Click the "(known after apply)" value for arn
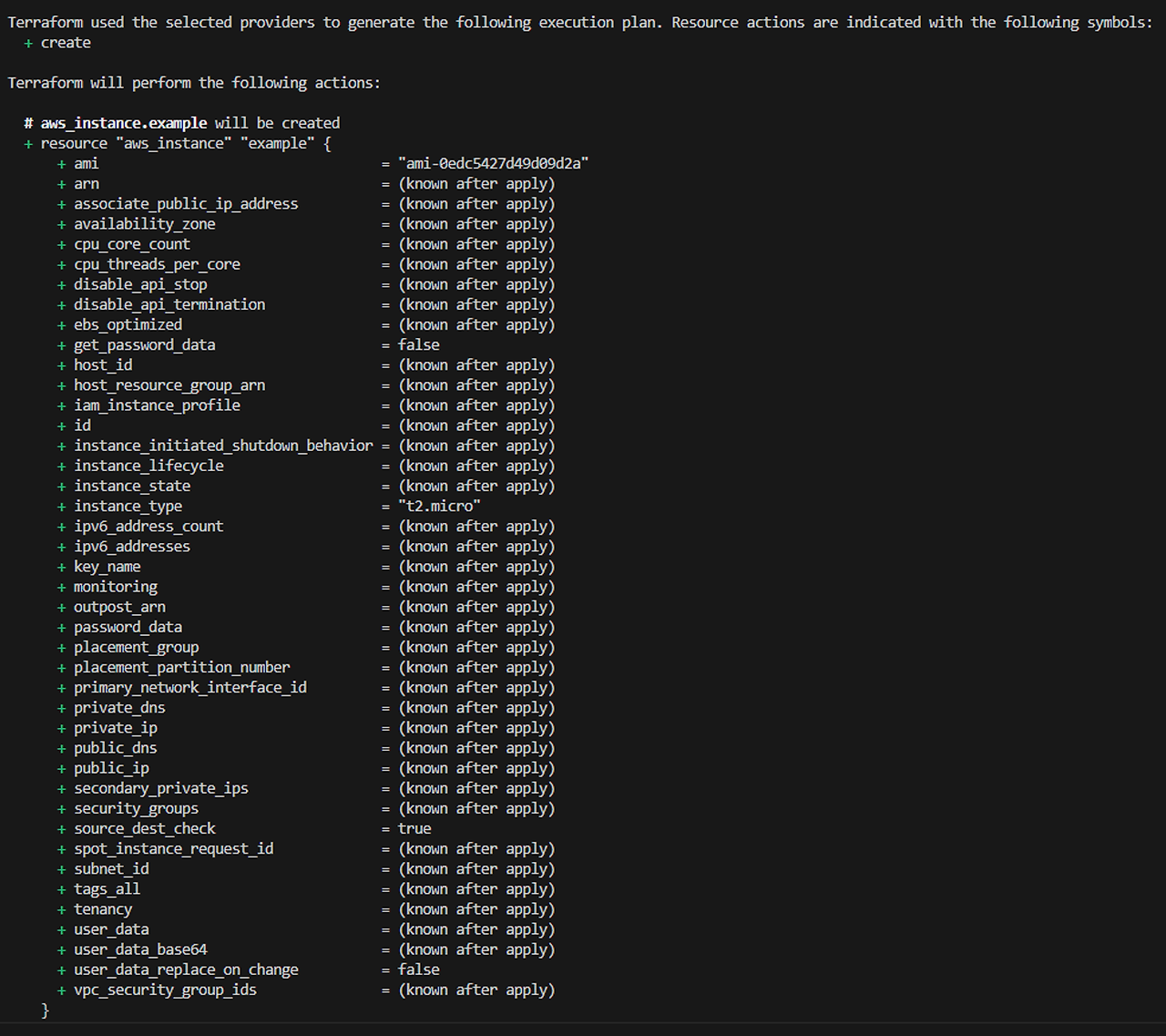The image size is (1166, 1036). (476, 183)
